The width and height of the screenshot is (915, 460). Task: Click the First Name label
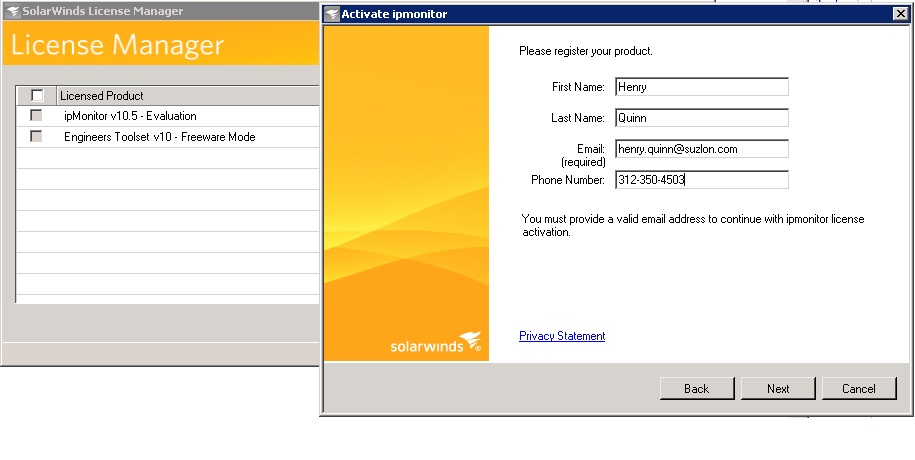pyautogui.click(x=578, y=87)
